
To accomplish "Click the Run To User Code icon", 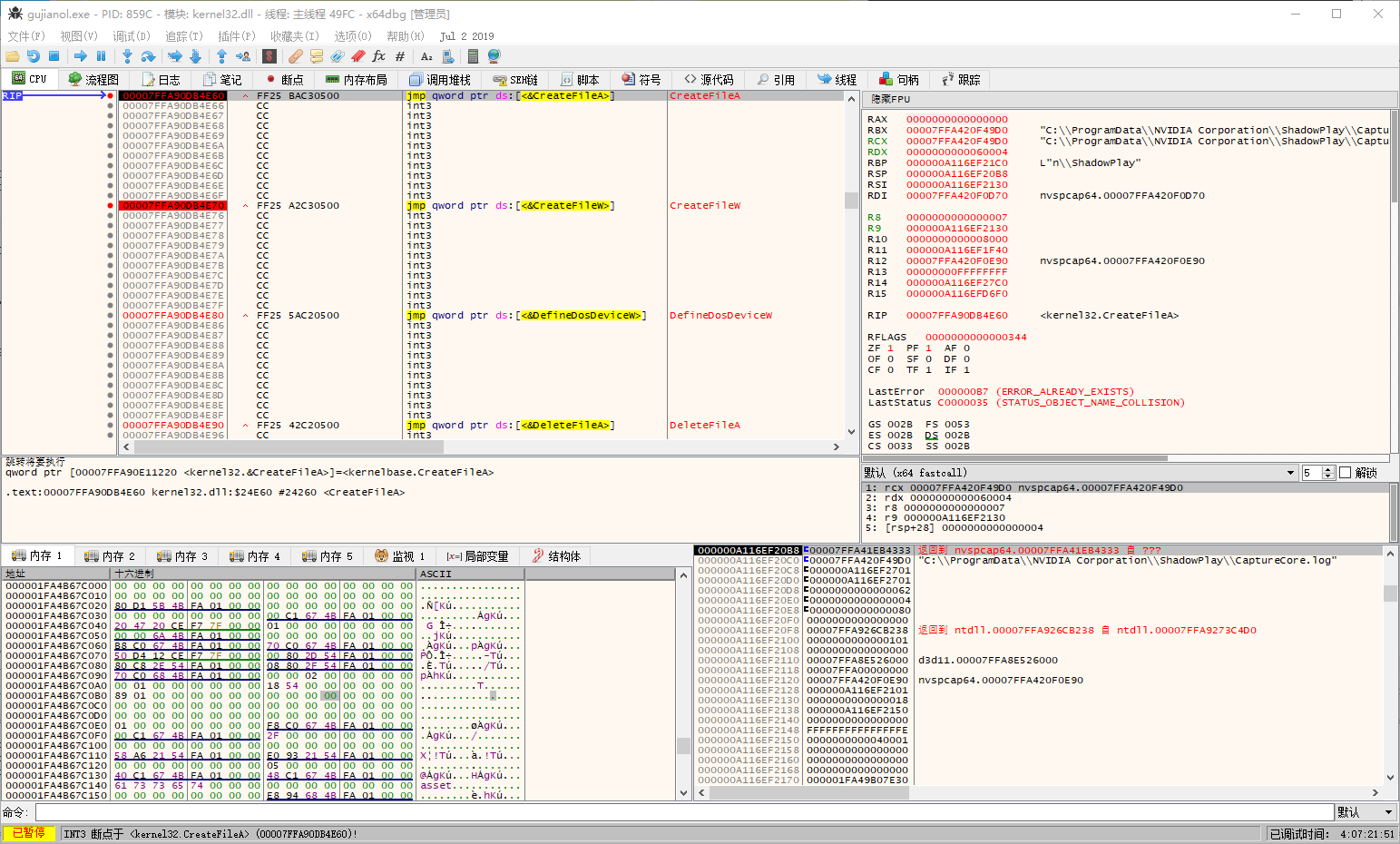I will (242, 56).
